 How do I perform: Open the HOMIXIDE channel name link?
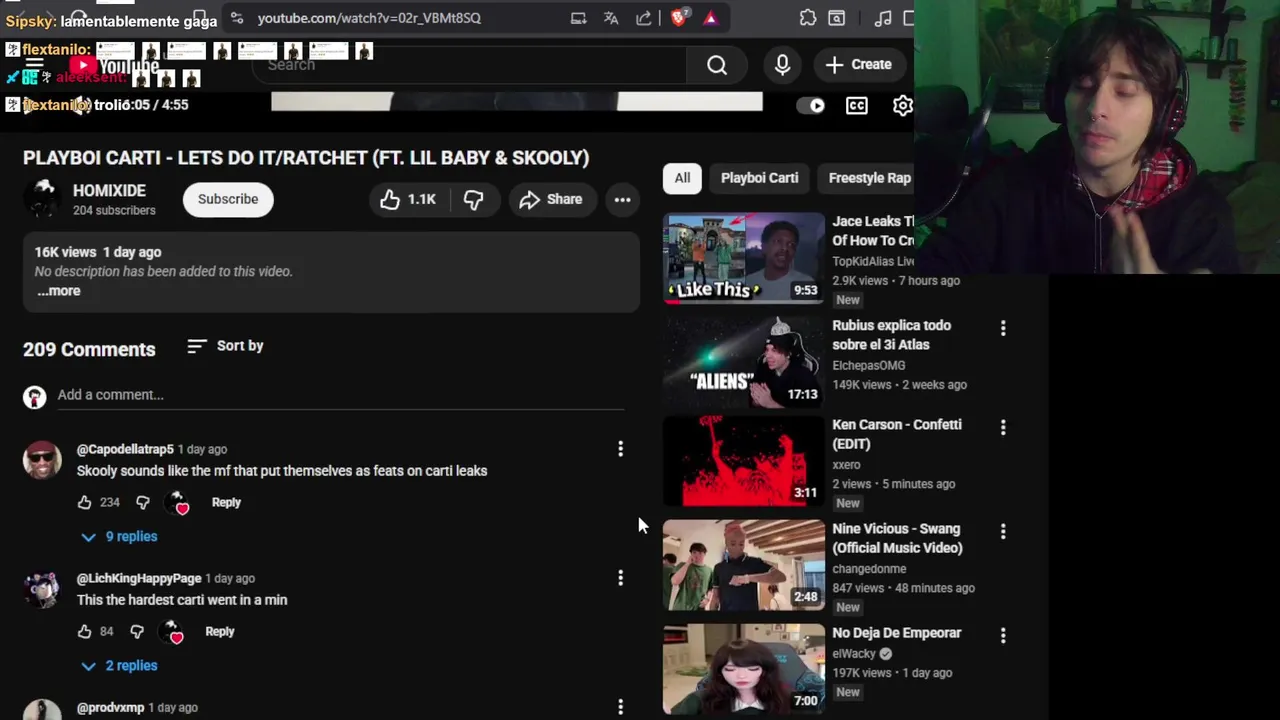click(109, 190)
